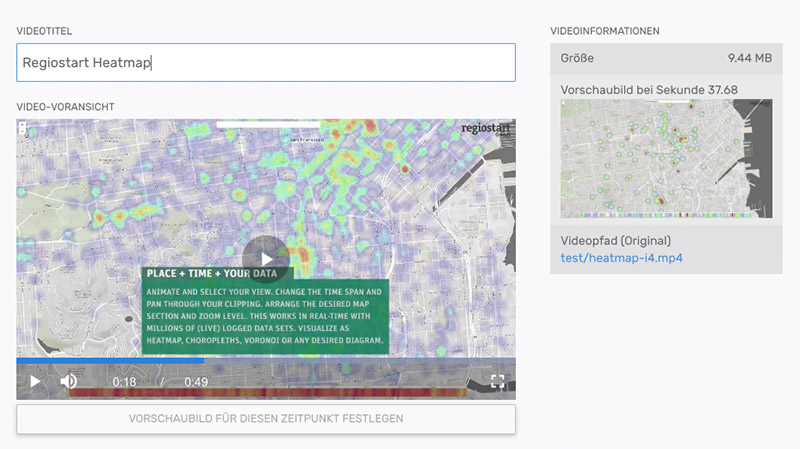Screen dimensions: 800x449
Task: Click the red heat timeline strip under the controls
Action: pos(266,393)
